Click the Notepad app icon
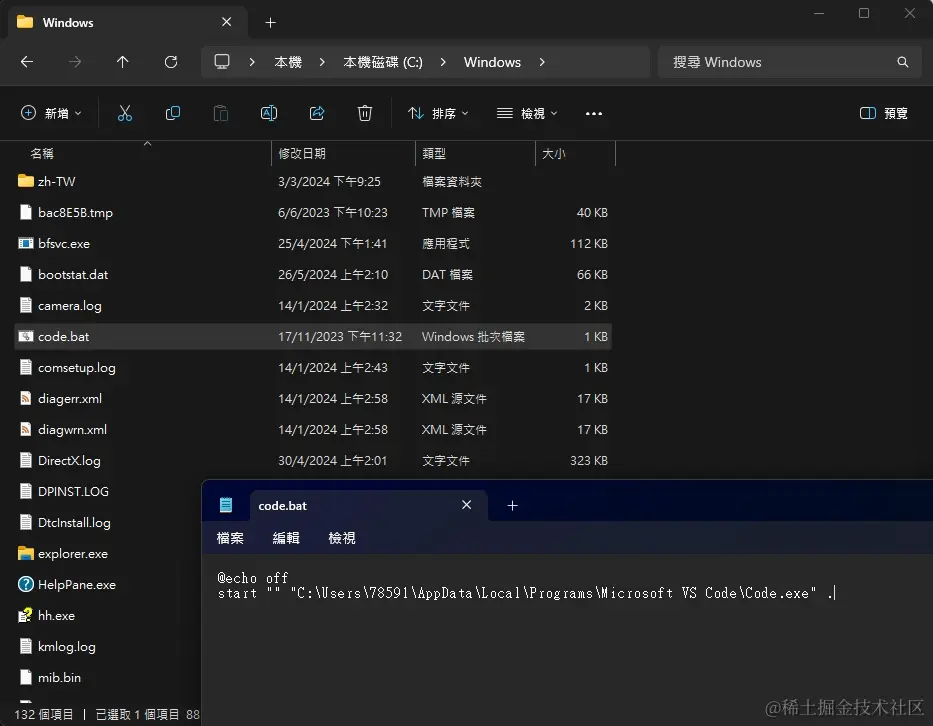The image size is (933, 726). [226, 505]
